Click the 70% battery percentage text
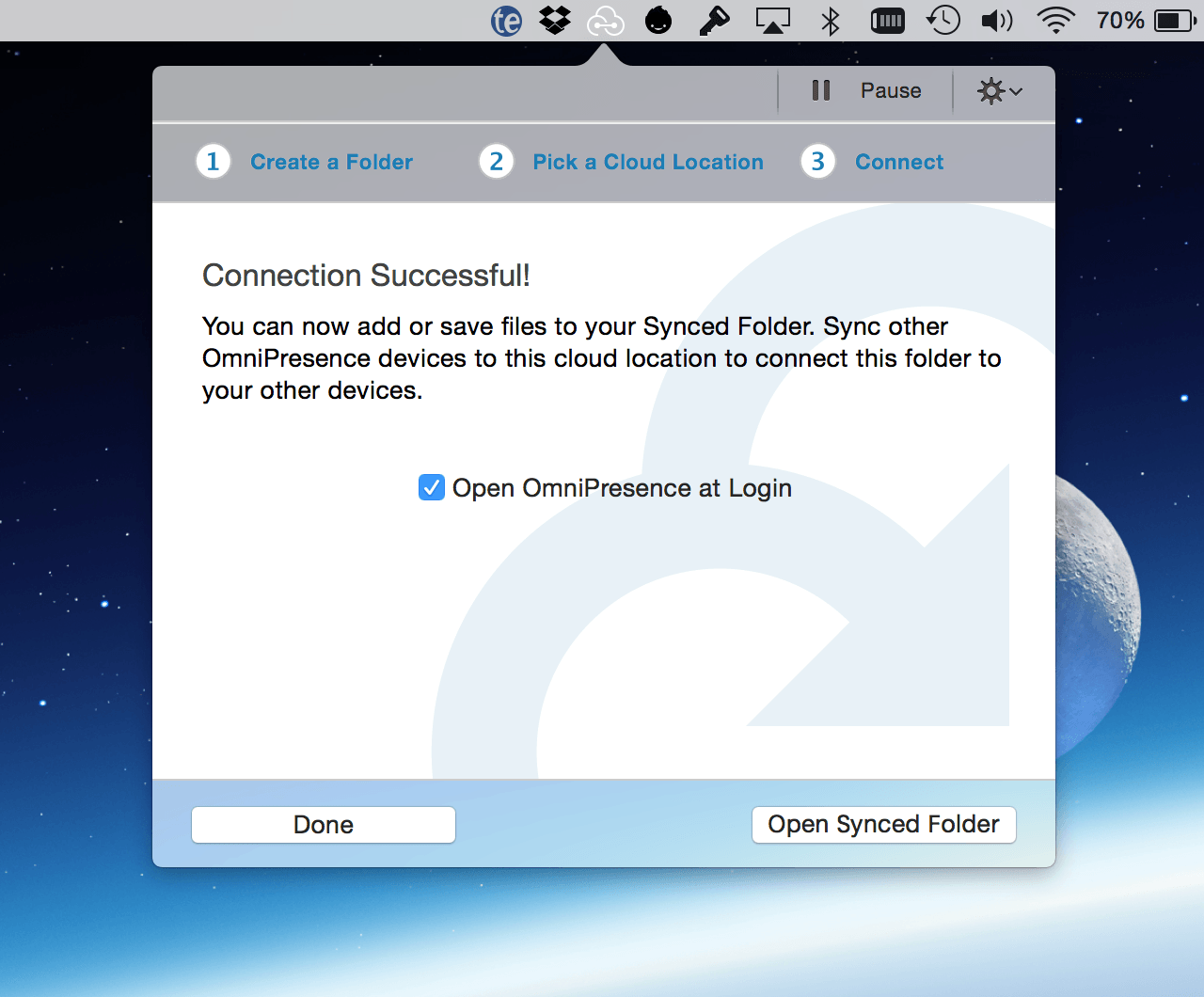 (1120, 20)
